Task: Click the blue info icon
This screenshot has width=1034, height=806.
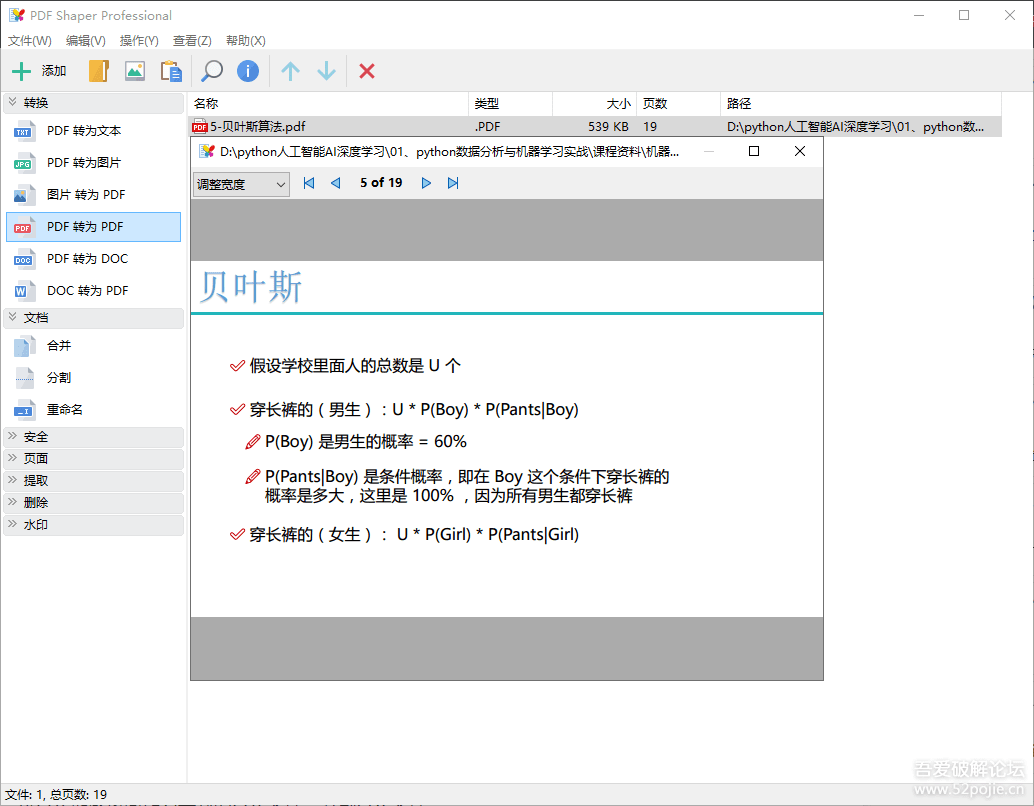Action: click(x=248, y=71)
